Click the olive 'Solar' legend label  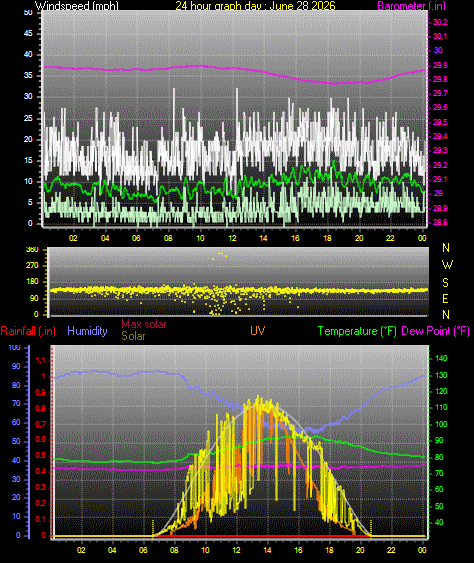pyautogui.click(x=133, y=336)
